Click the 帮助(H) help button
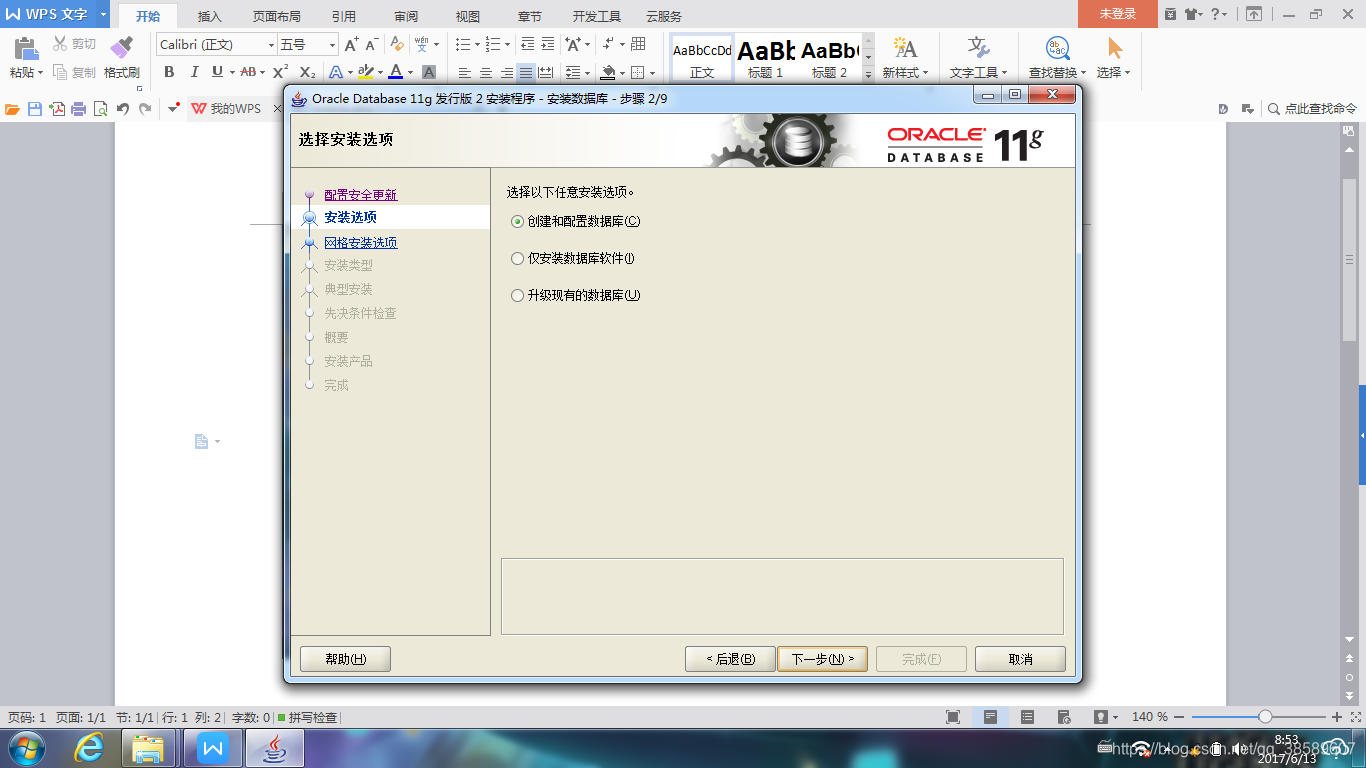This screenshot has width=1366, height=768. point(345,659)
